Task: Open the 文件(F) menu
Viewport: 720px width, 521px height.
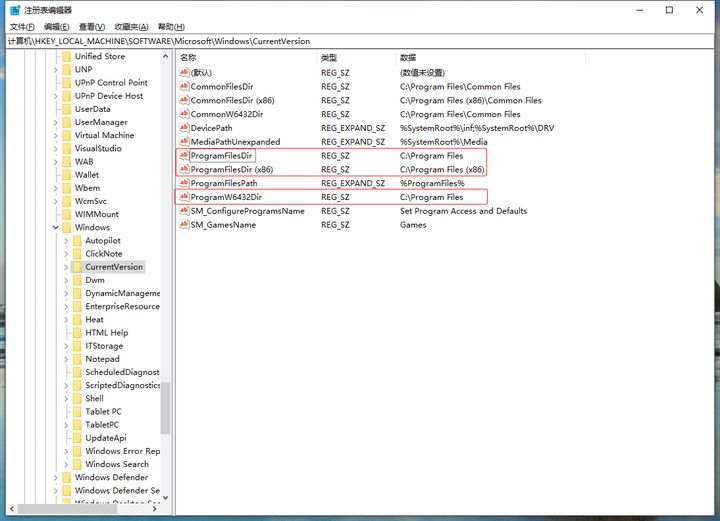Action: [x=22, y=27]
